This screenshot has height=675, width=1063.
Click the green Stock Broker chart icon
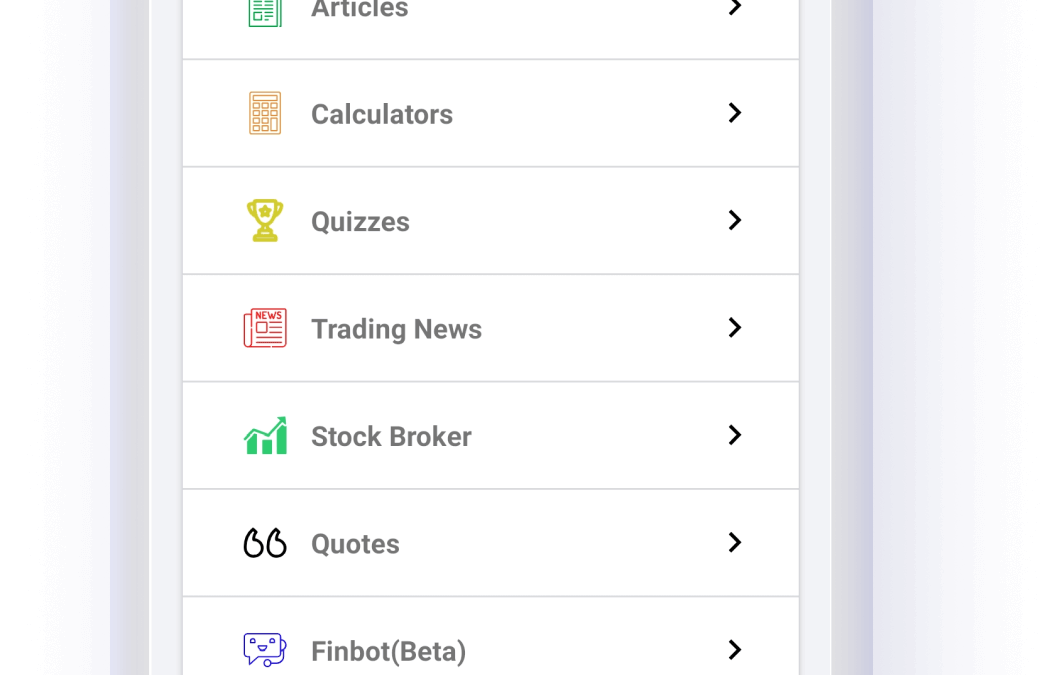264,435
